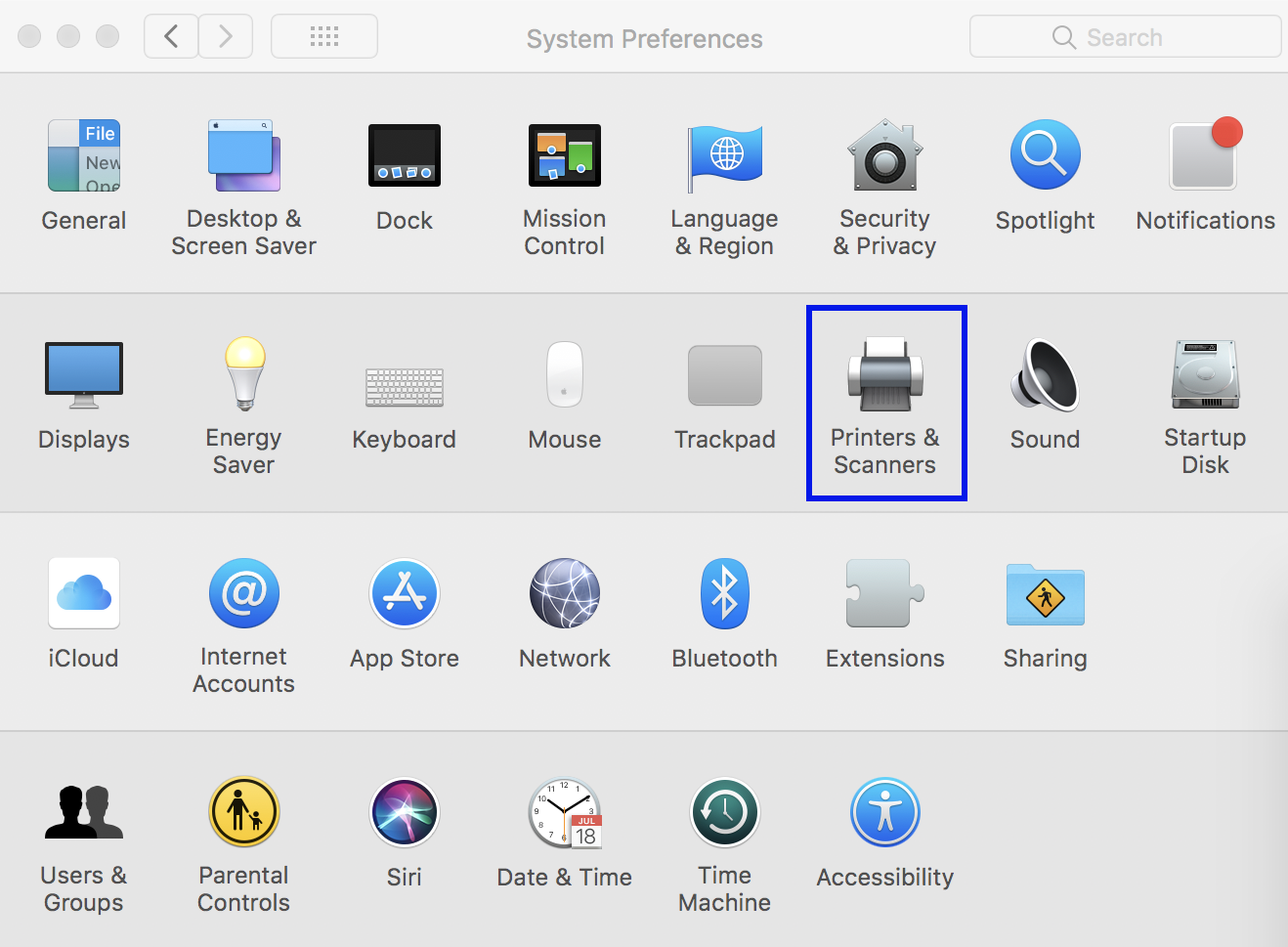Screen dimensions: 1288x947
Task: Close the System Preferences window
Action: [29, 37]
